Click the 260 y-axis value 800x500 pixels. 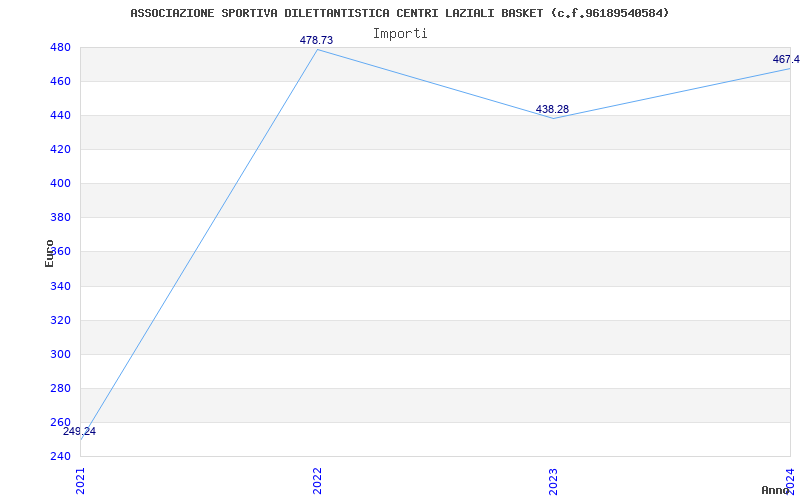coord(60,422)
